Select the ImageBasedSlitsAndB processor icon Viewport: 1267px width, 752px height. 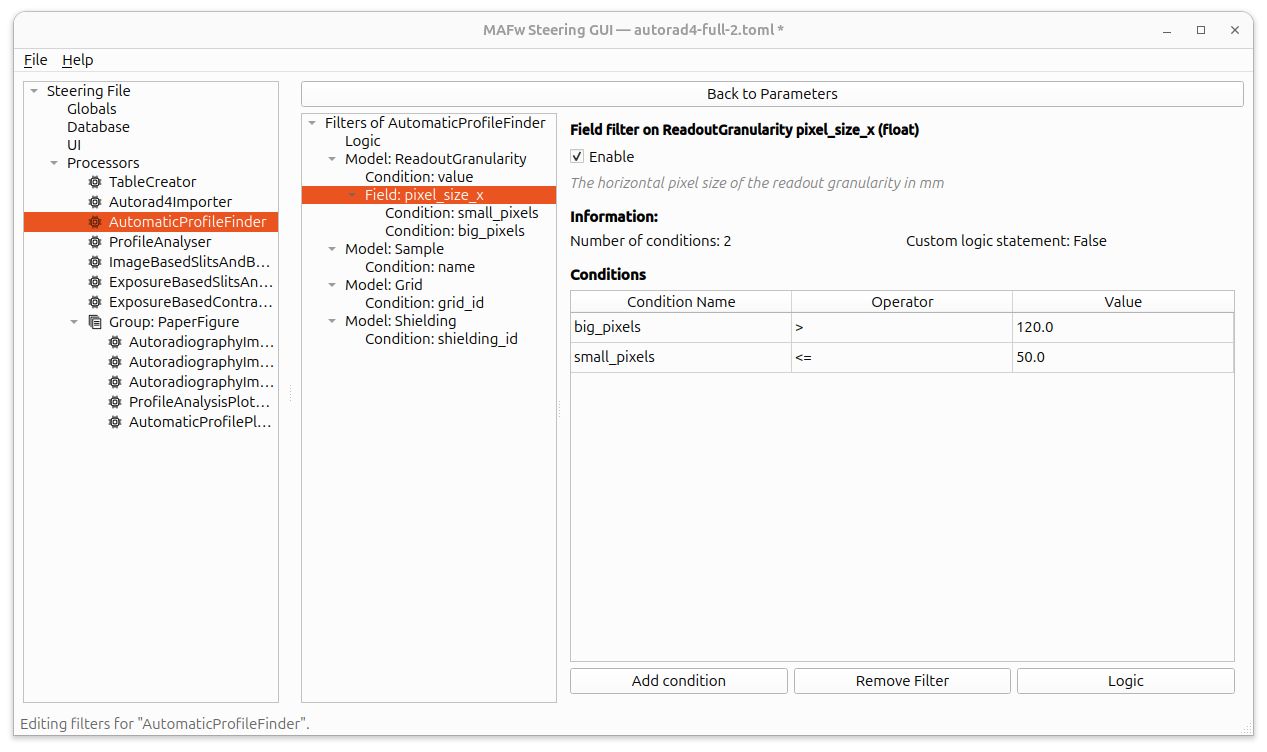tap(93, 261)
